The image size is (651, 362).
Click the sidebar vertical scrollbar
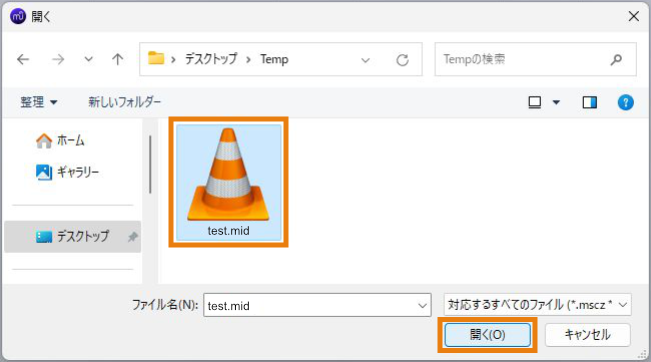(x=150, y=164)
